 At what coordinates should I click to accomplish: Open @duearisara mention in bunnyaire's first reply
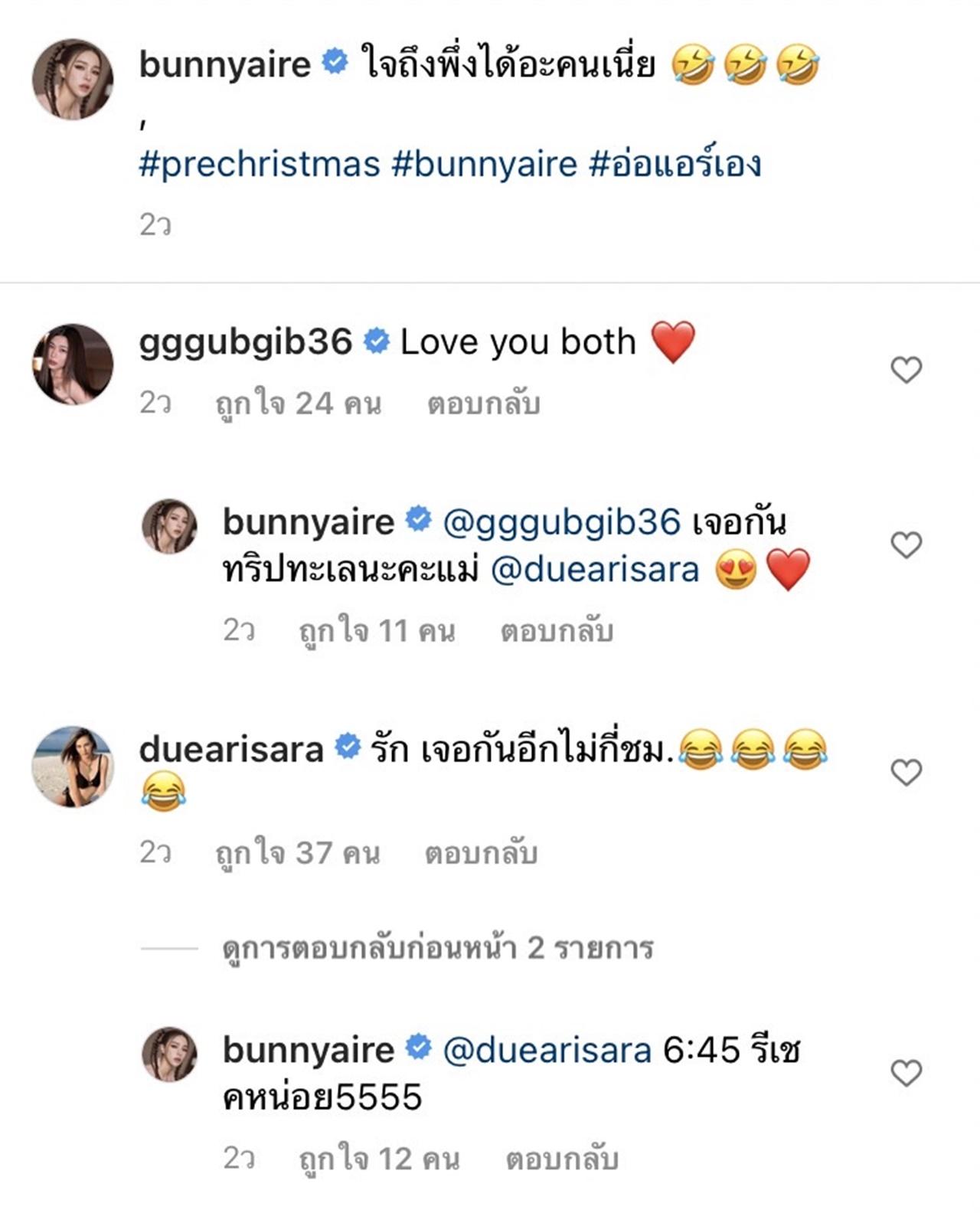(594, 570)
